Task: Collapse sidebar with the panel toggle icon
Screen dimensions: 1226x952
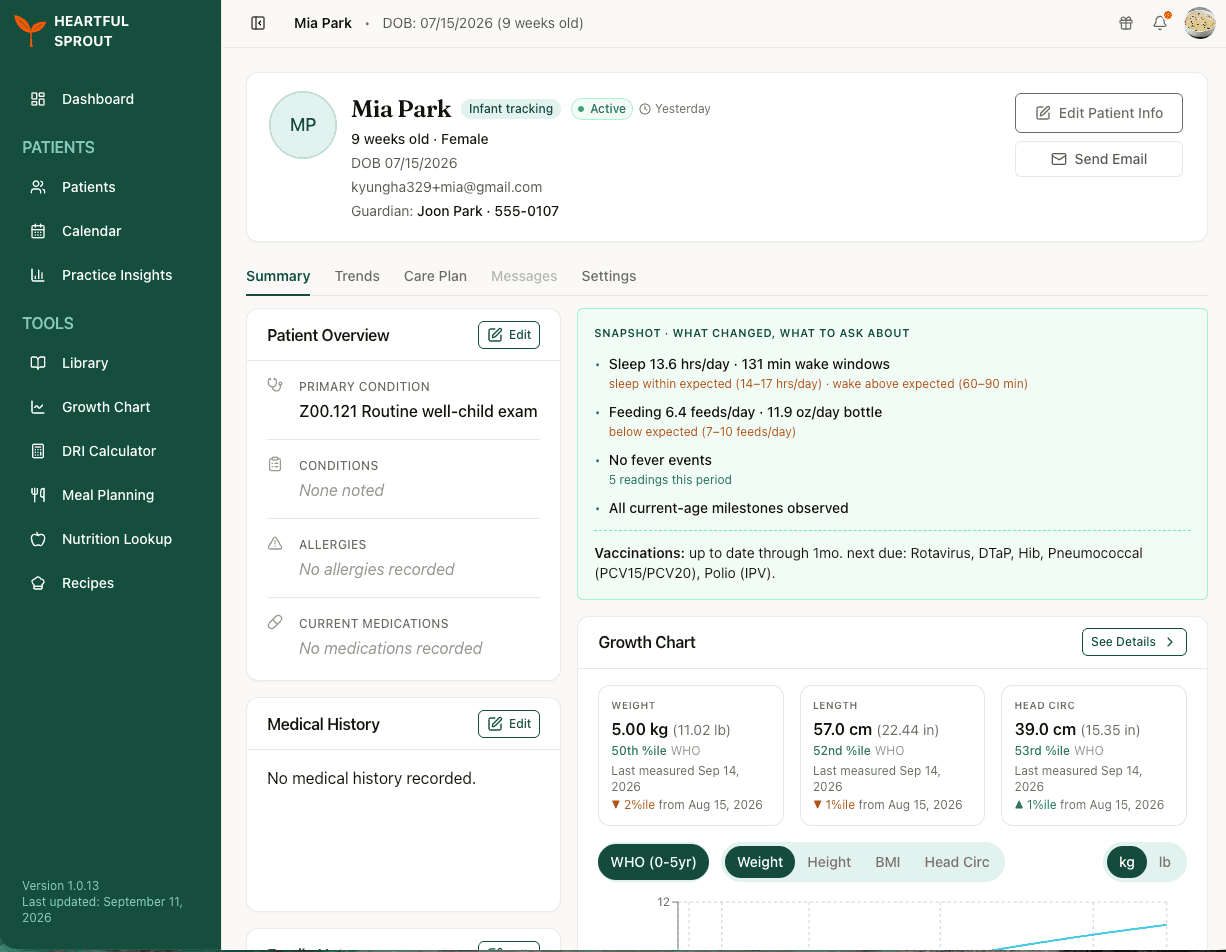Action: pyautogui.click(x=258, y=23)
